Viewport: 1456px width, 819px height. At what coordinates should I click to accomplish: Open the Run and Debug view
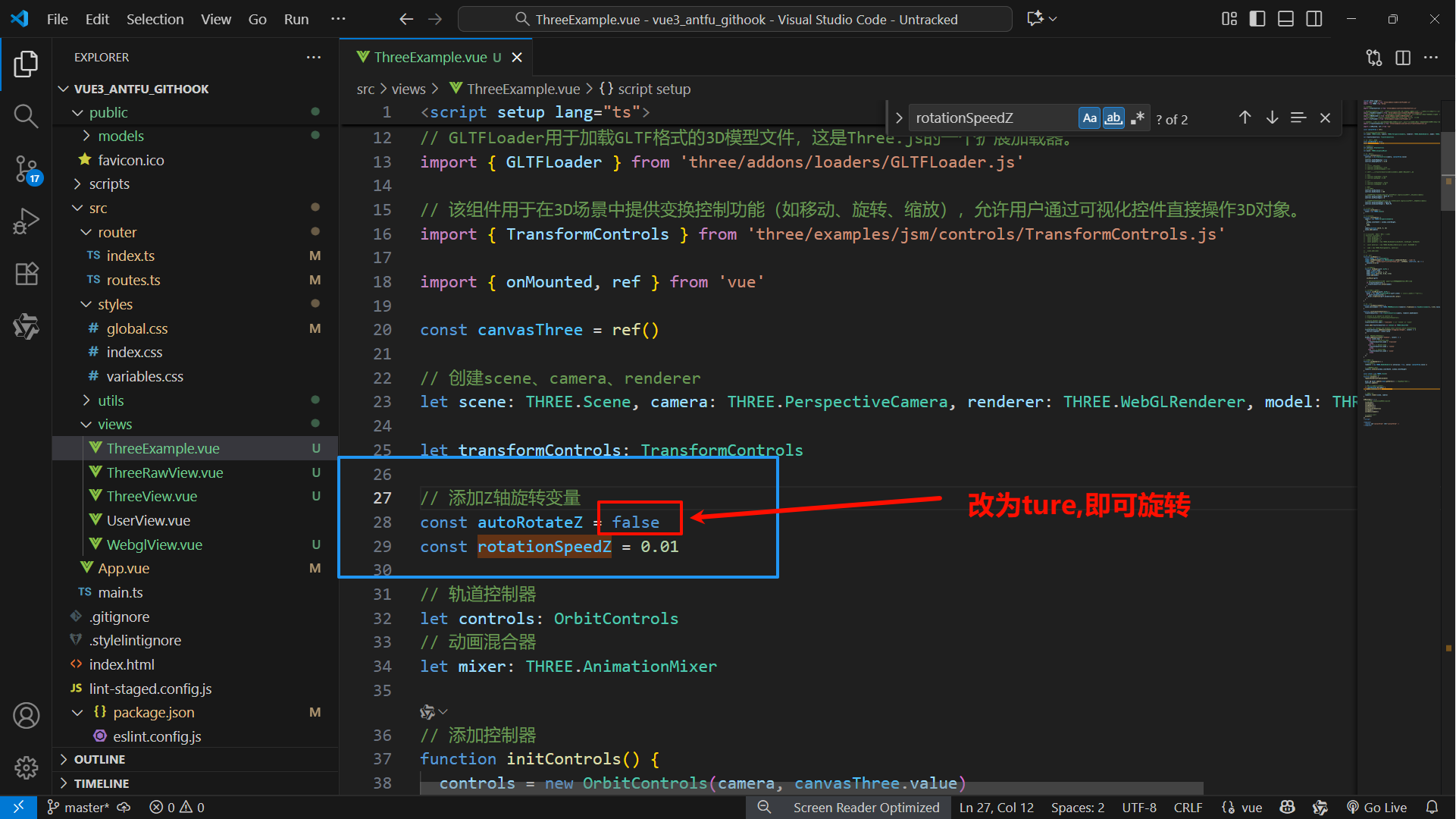click(x=26, y=221)
